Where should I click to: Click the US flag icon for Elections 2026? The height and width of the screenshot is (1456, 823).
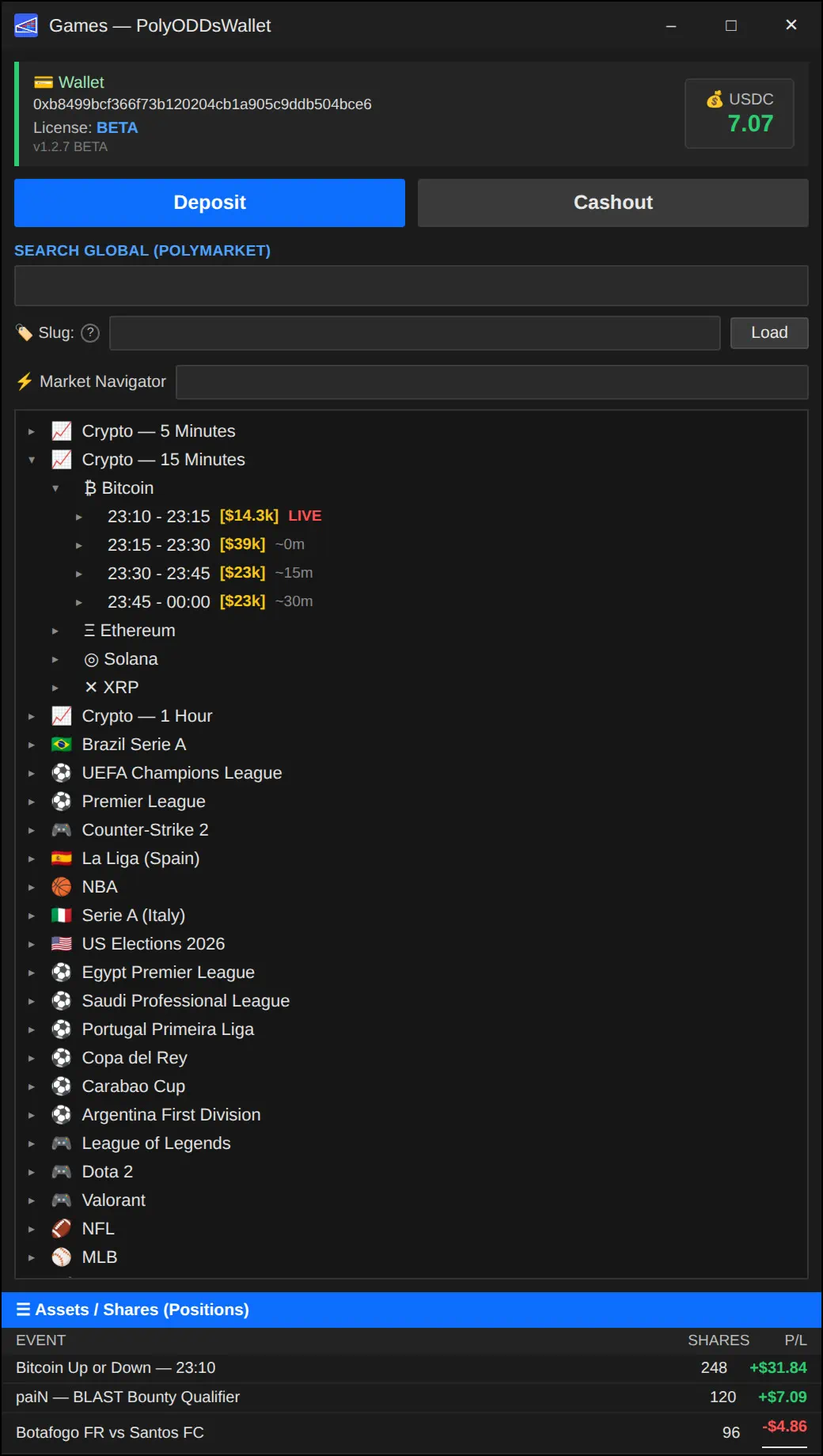click(x=62, y=944)
